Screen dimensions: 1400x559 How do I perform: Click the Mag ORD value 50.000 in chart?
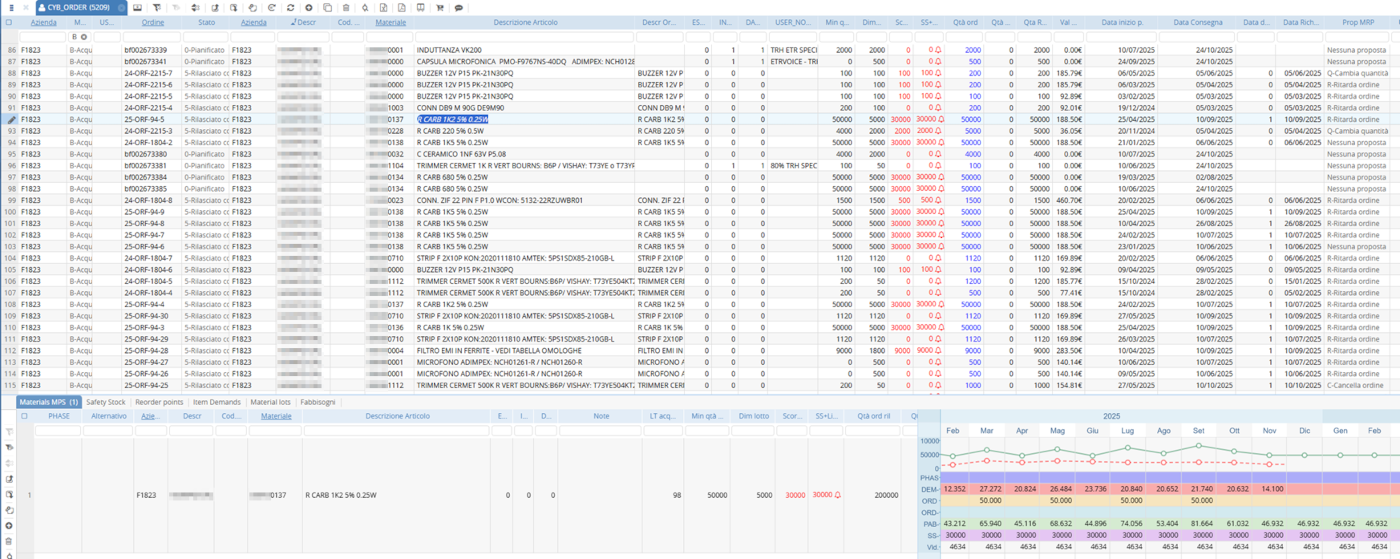pos(1060,500)
